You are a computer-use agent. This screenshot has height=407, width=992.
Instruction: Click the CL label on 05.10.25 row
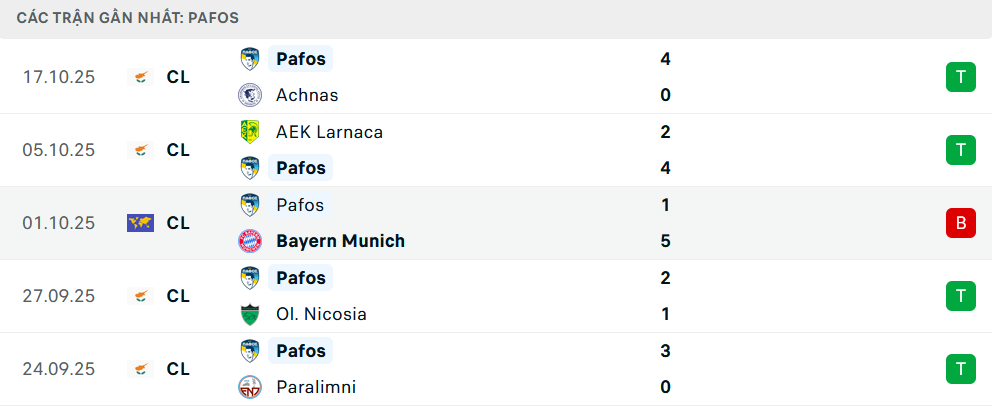tap(178, 150)
